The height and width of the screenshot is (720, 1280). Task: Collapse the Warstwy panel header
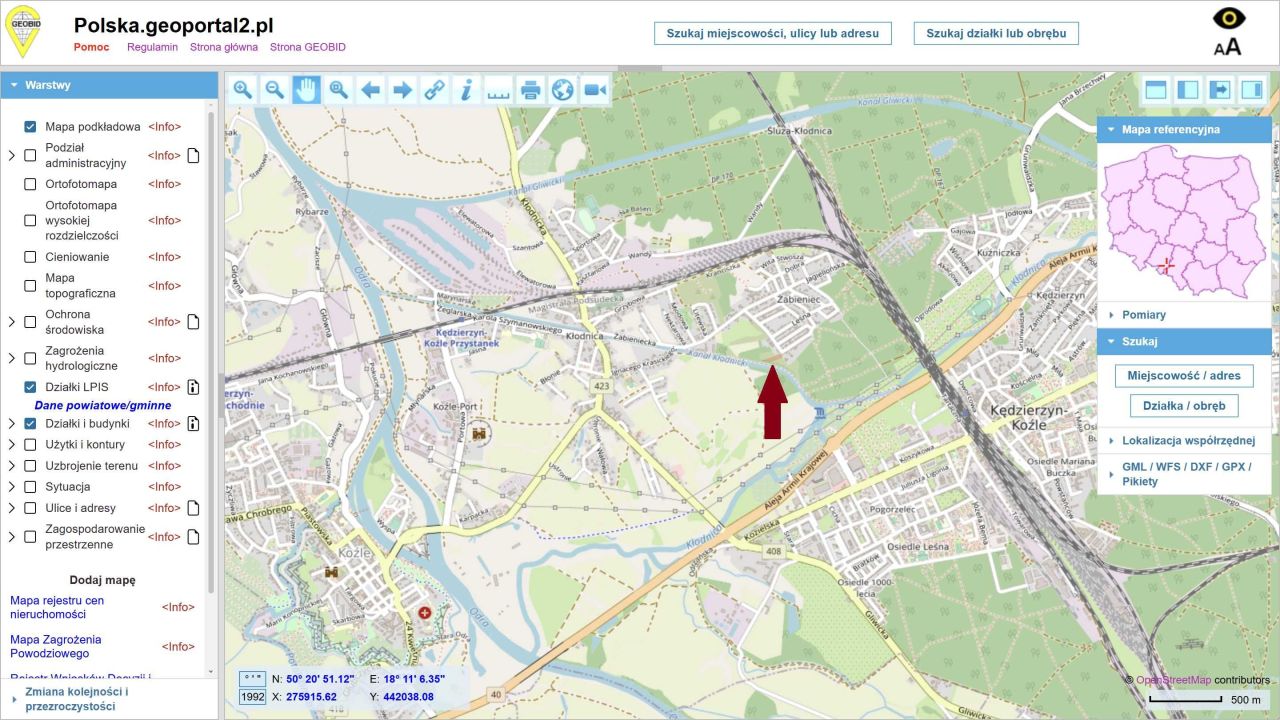tap(109, 85)
